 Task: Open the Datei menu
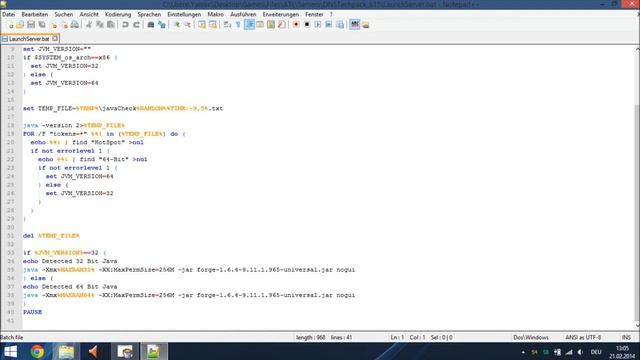9,14
